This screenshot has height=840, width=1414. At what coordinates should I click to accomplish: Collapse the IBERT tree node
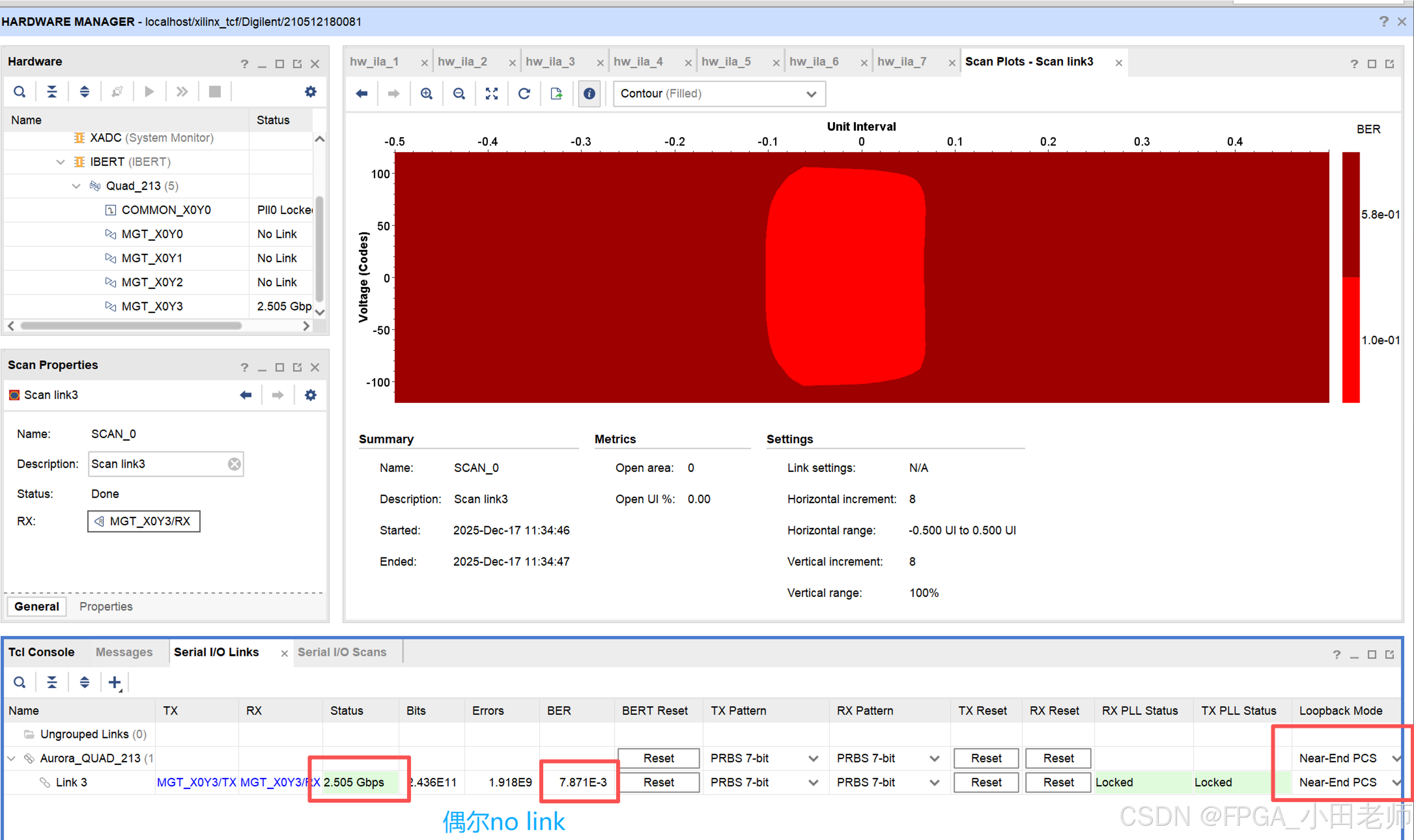[x=61, y=162]
